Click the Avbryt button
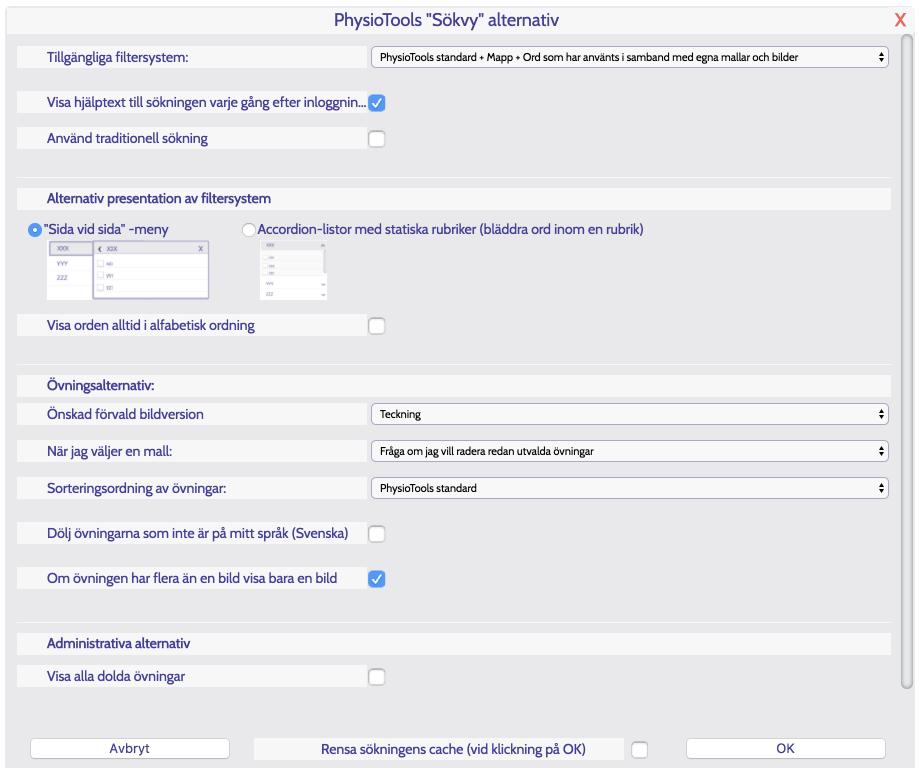Viewport: 921px width, 768px height. click(130, 749)
